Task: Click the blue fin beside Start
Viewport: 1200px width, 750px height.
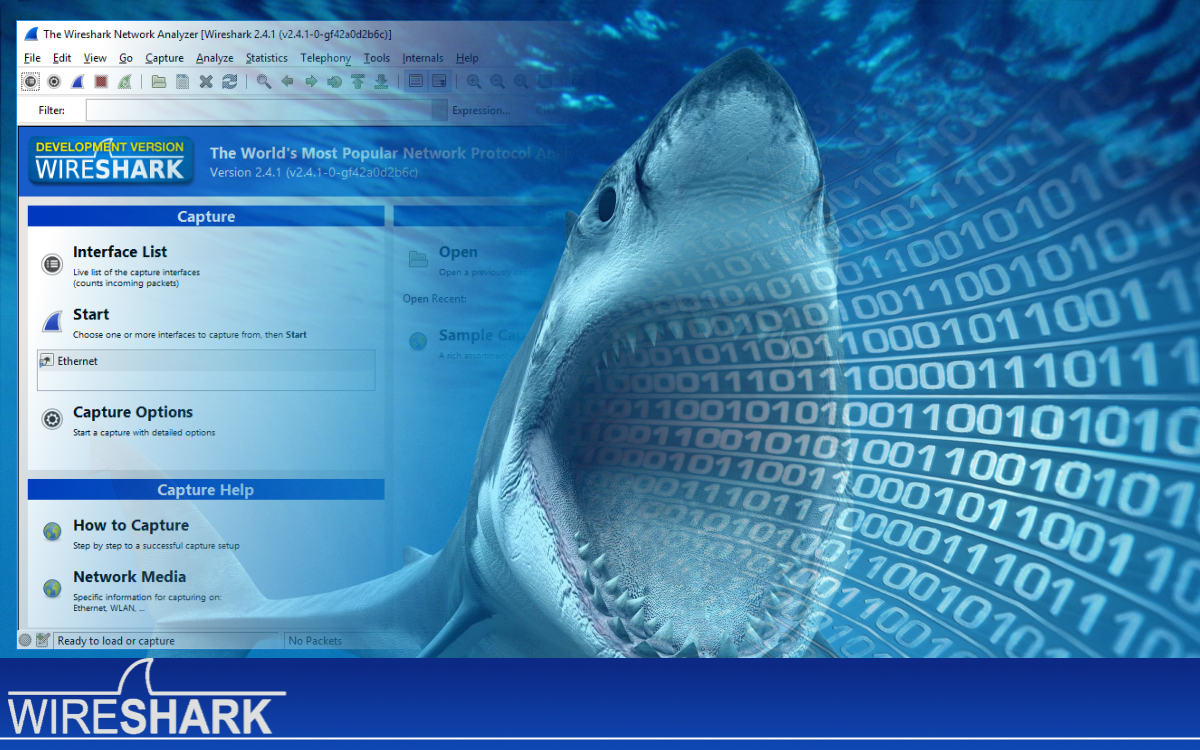Action: pos(52,322)
